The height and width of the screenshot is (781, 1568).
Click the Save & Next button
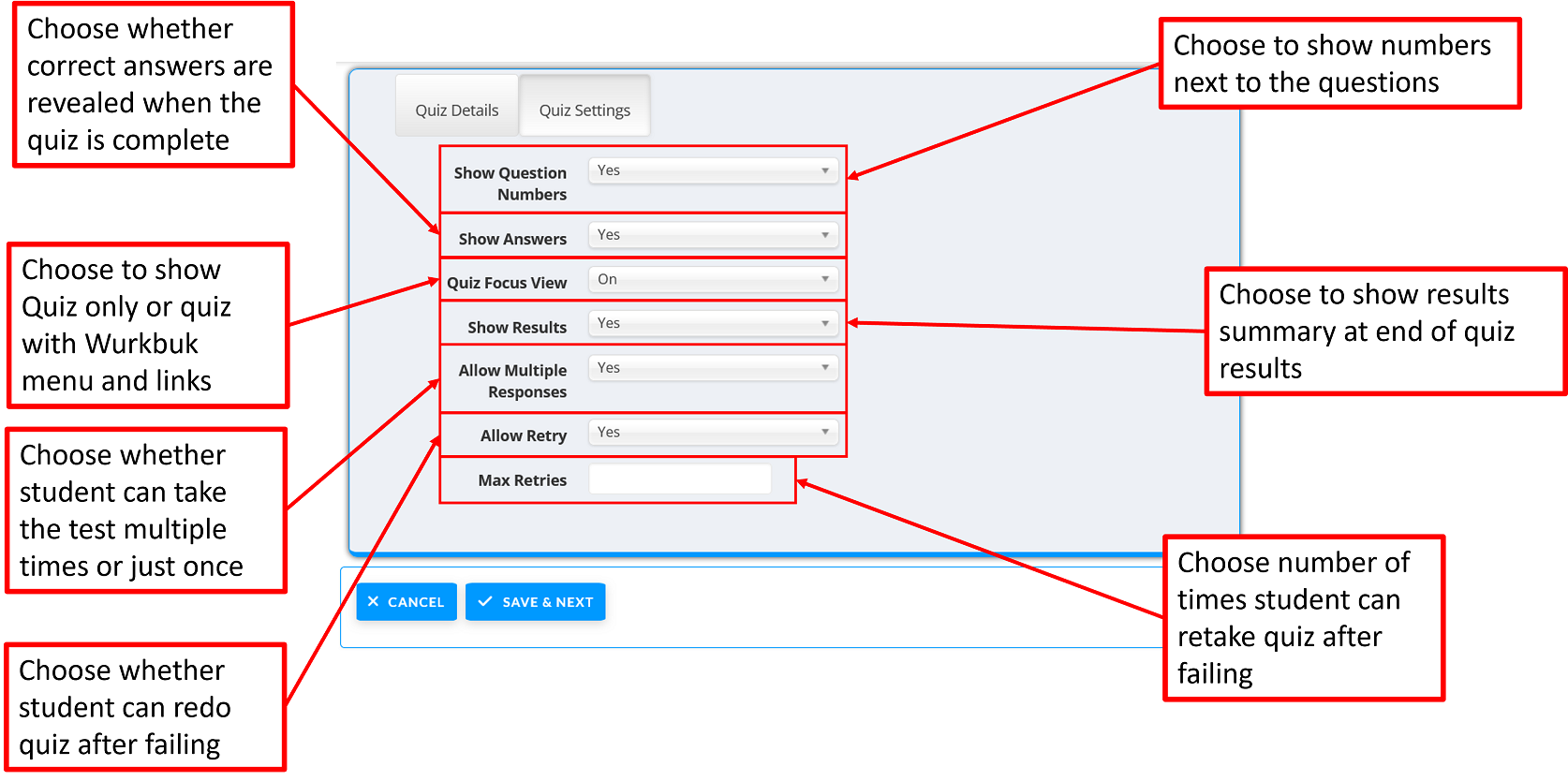pos(536,602)
